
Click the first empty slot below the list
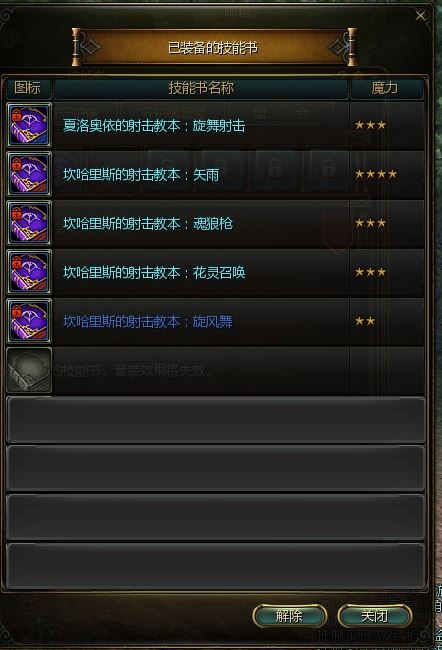pyautogui.click(x=216, y=420)
